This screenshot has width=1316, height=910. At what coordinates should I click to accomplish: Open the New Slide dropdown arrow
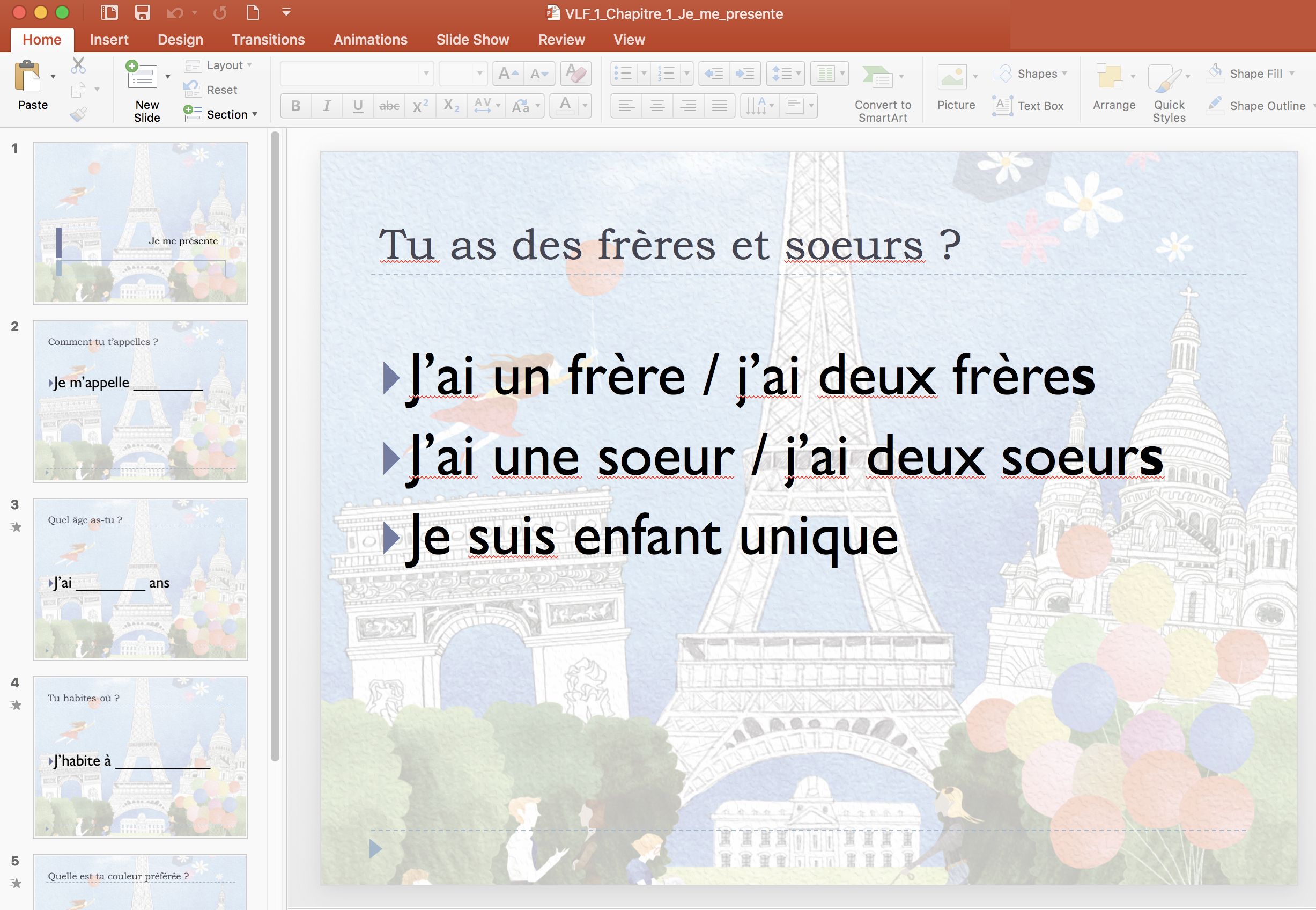point(167,76)
